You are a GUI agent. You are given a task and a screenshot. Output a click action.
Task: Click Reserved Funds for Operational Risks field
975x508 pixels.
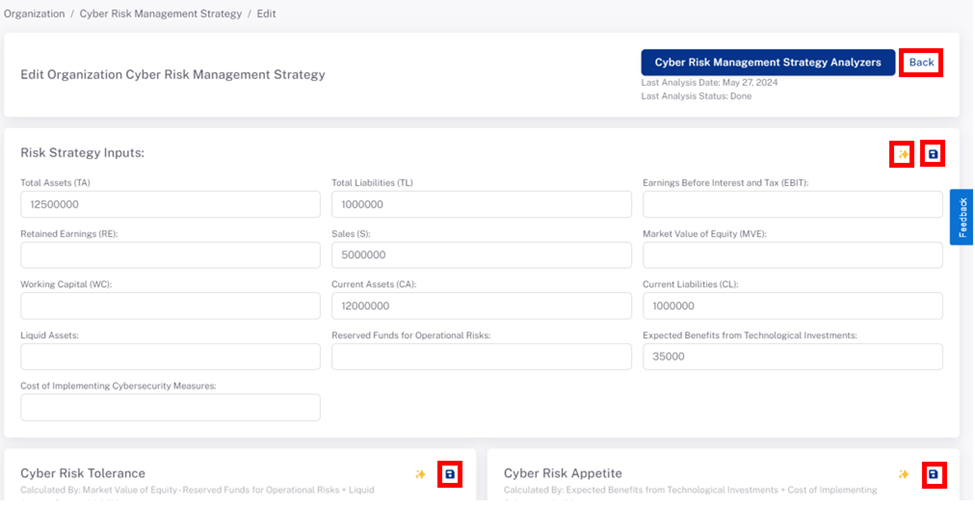(x=481, y=357)
